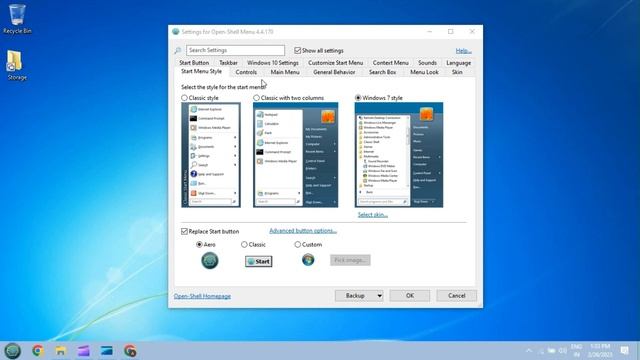Open the Context Menu tab
This screenshot has width=640, height=360.
tap(391, 63)
